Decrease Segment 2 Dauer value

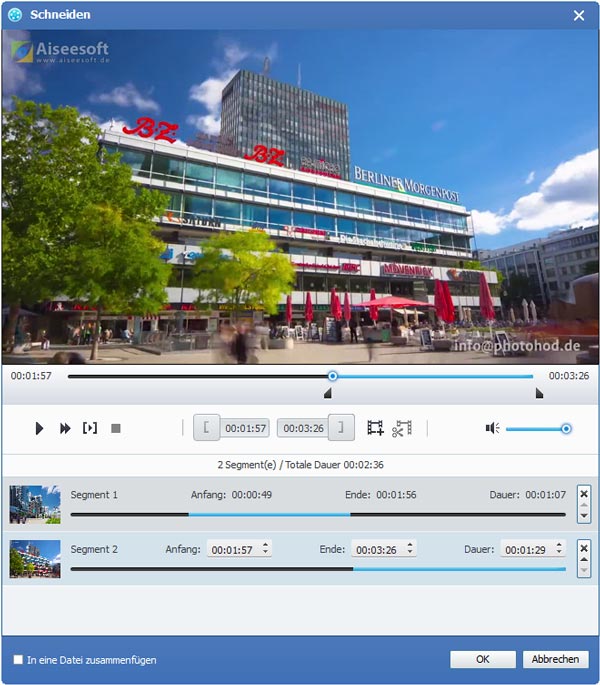(559, 553)
